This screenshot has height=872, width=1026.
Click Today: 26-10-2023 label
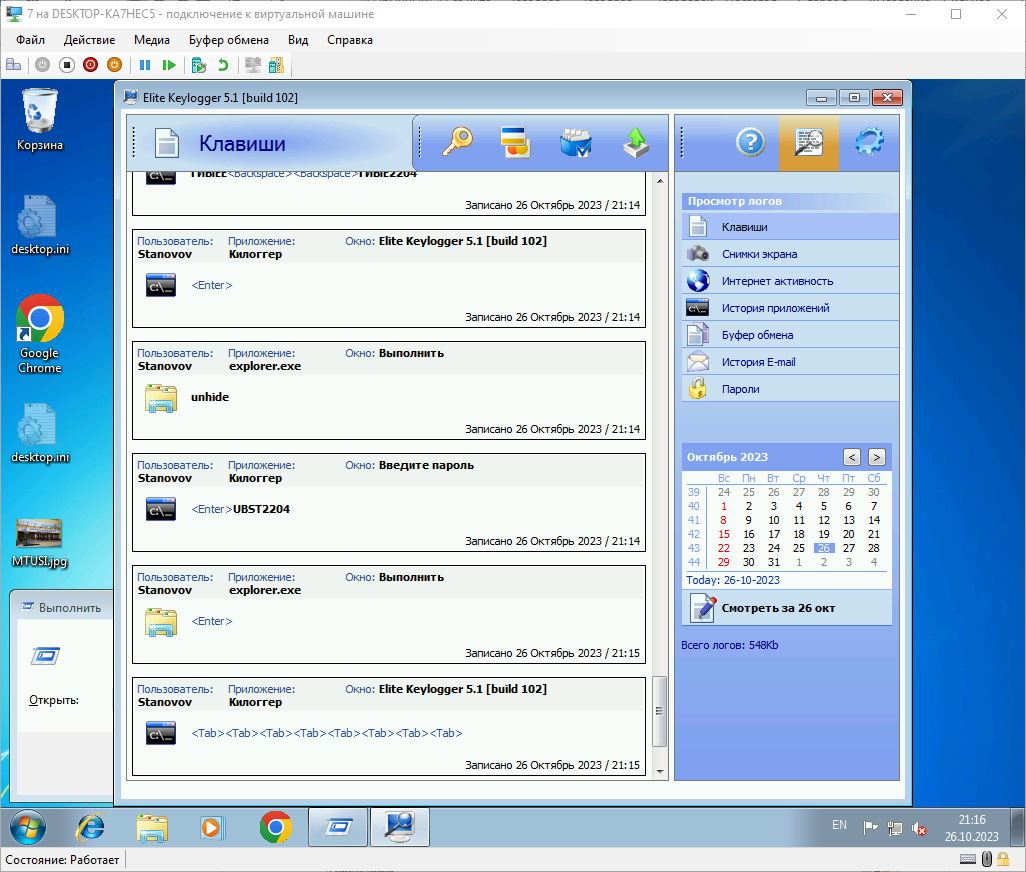[x=733, y=580]
